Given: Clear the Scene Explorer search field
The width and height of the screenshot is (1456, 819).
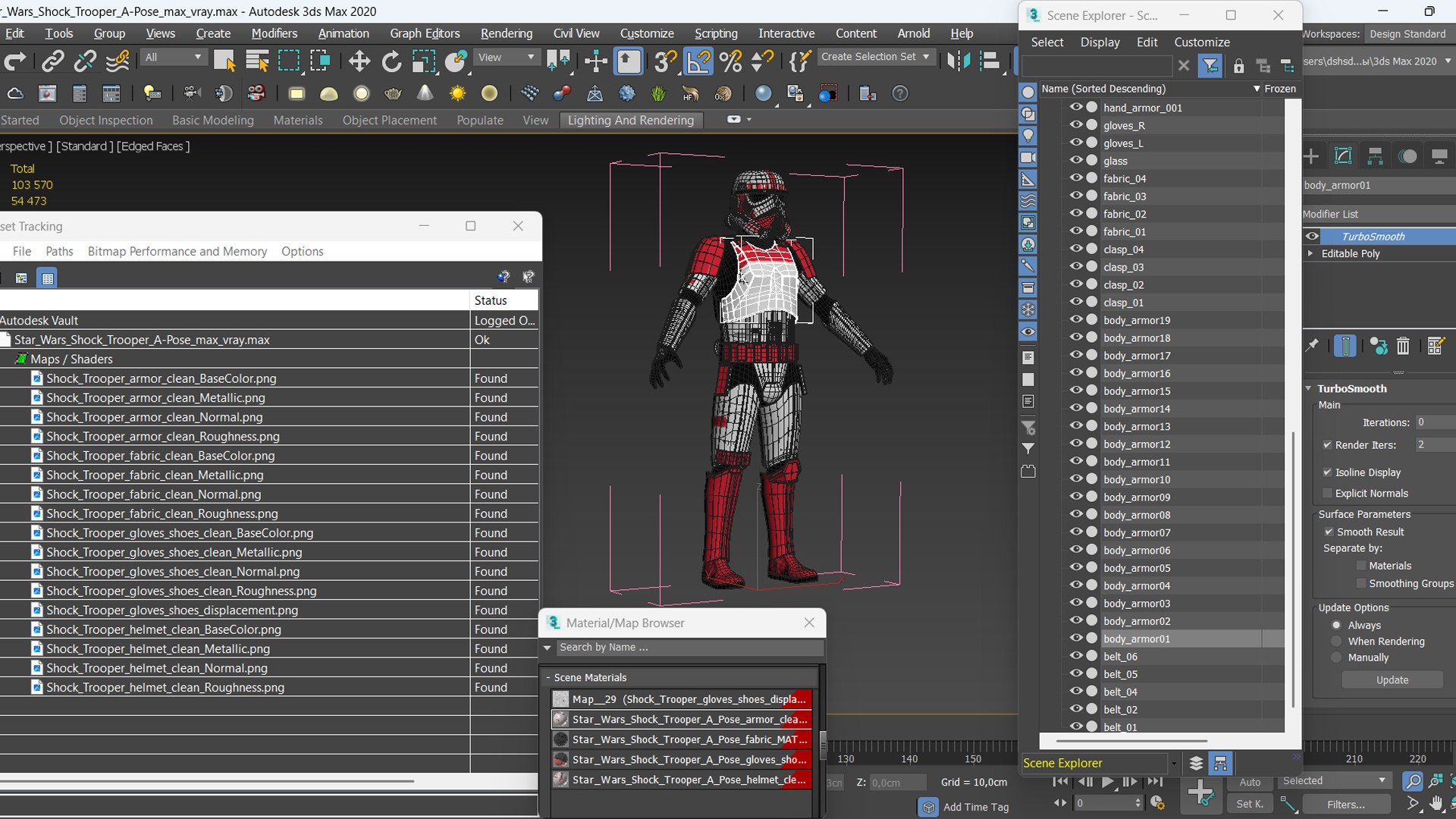Looking at the screenshot, I should (x=1183, y=66).
